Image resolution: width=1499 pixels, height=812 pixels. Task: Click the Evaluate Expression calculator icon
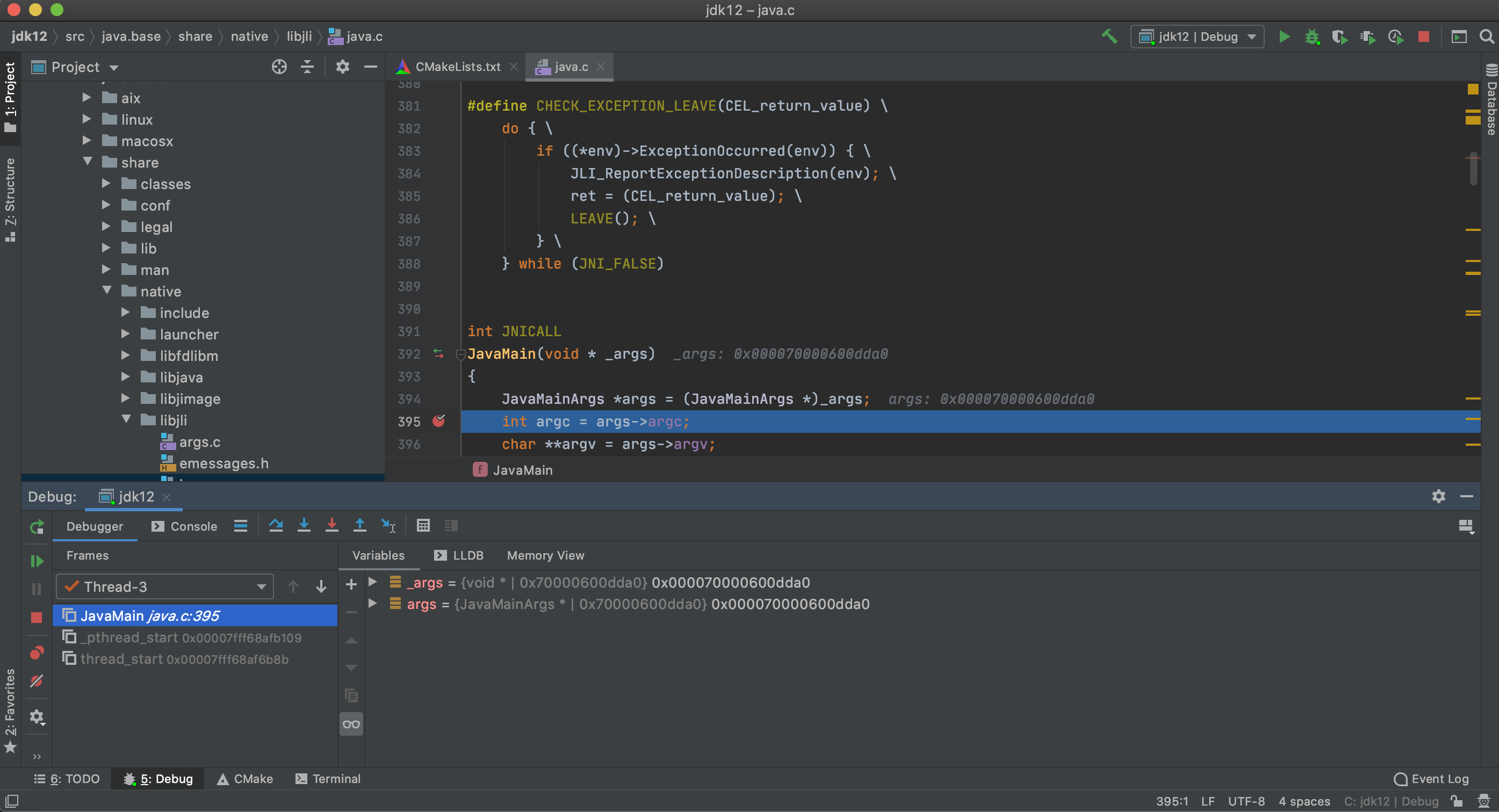coord(423,526)
